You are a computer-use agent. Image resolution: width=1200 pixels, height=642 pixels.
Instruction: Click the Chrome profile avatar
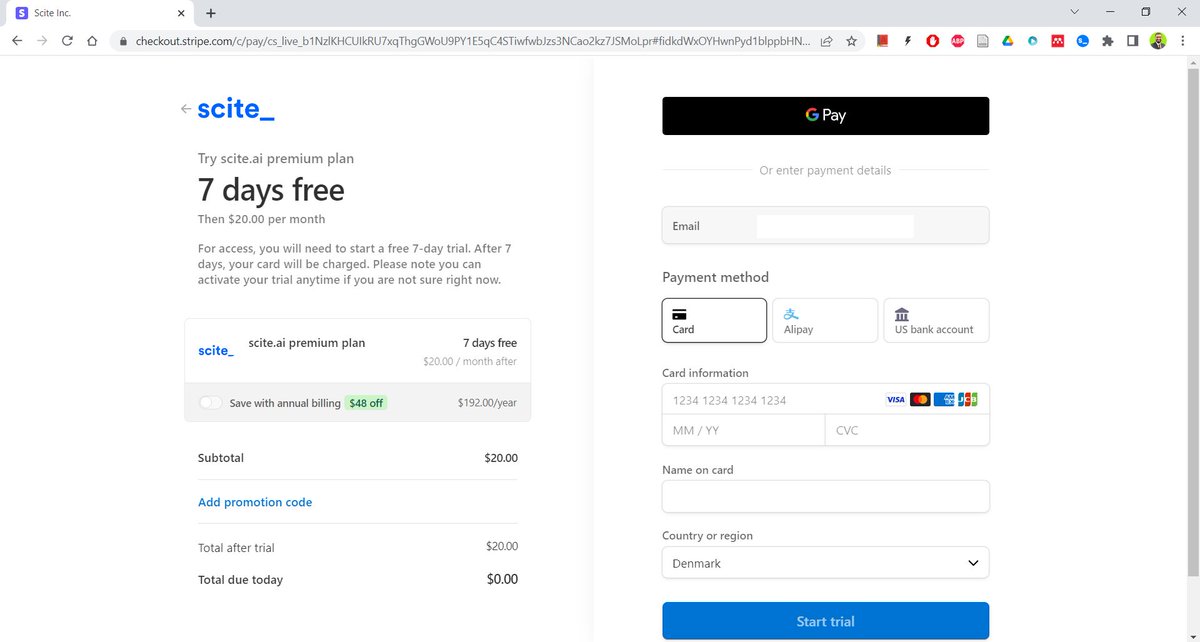1157,41
